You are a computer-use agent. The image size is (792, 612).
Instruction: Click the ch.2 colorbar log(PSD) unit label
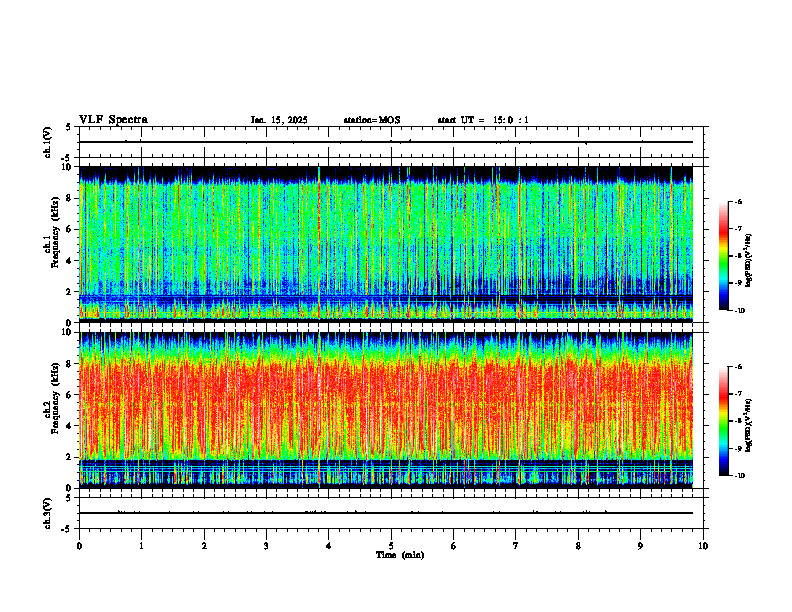coord(749,425)
